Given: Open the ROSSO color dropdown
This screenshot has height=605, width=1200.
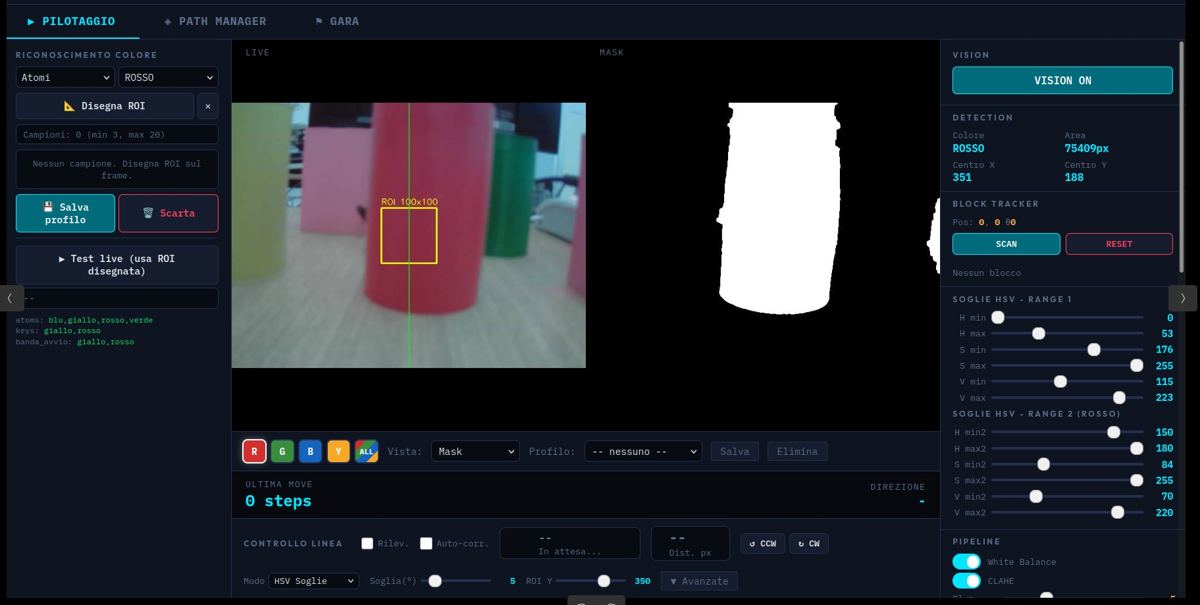Looking at the screenshot, I should [168, 77].
